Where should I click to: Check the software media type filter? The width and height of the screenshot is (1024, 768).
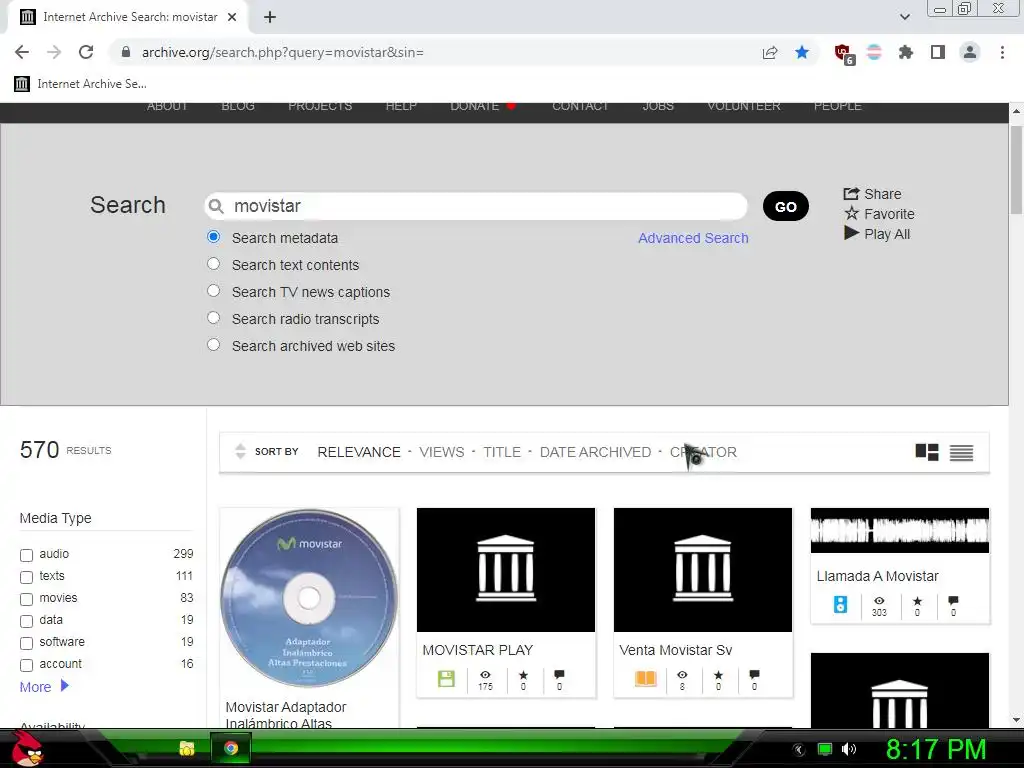[26, 643]
